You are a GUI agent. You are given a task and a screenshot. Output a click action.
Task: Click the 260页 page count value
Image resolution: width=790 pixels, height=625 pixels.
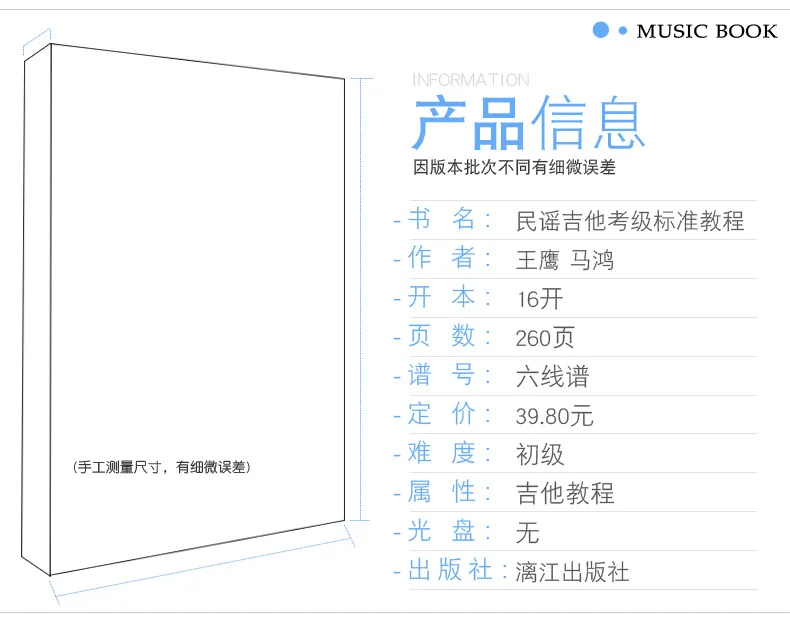(x=545, y=338)
